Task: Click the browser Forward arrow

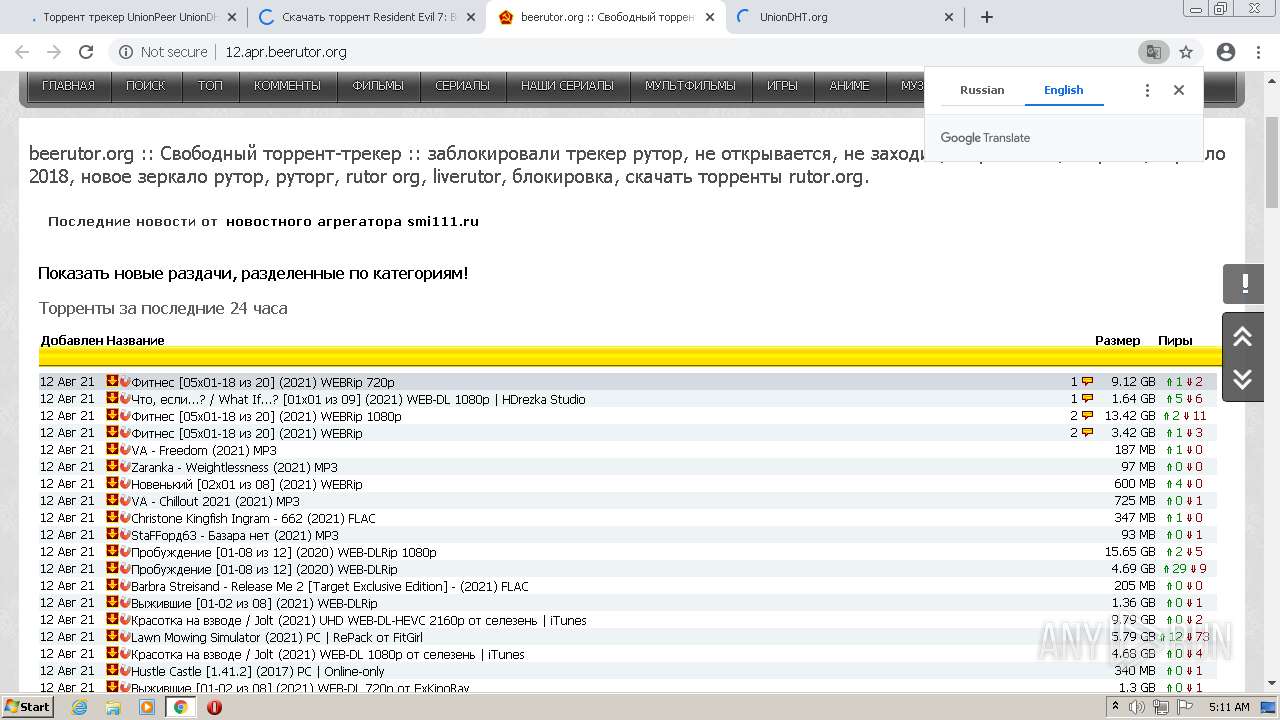Action: click(x=54, y=52)
